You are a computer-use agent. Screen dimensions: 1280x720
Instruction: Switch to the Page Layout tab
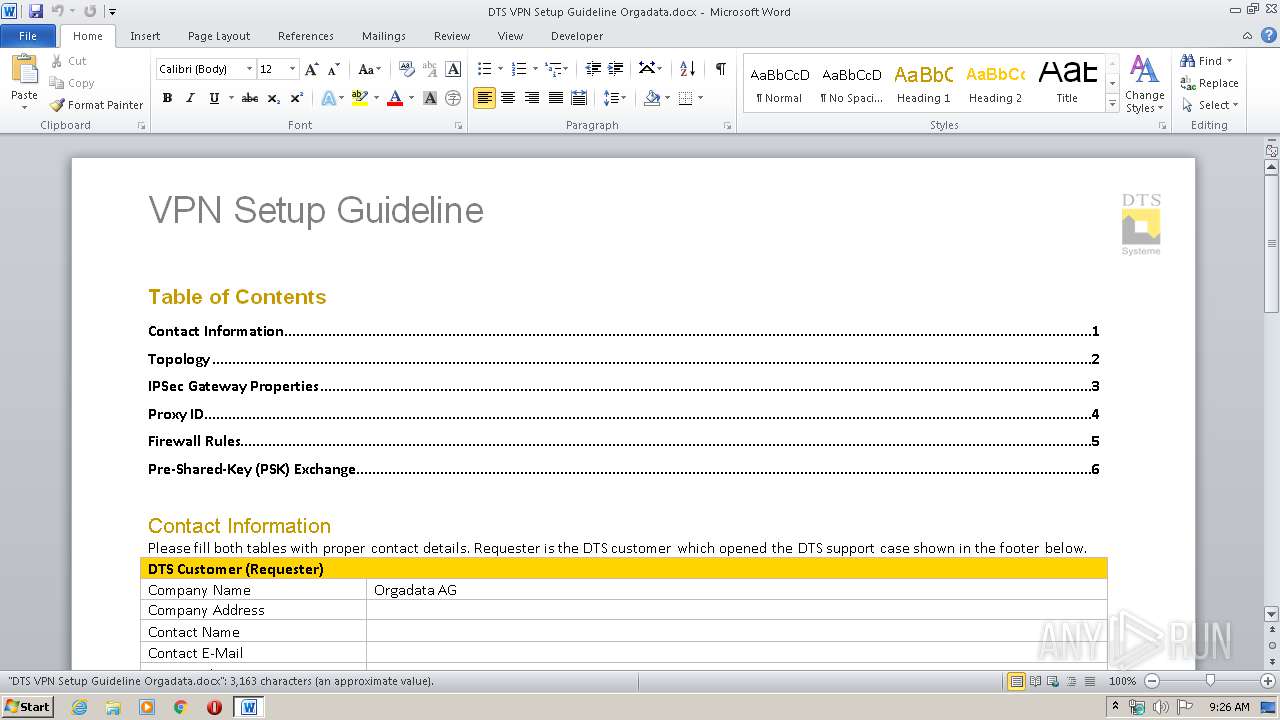(x=219, y=36)
